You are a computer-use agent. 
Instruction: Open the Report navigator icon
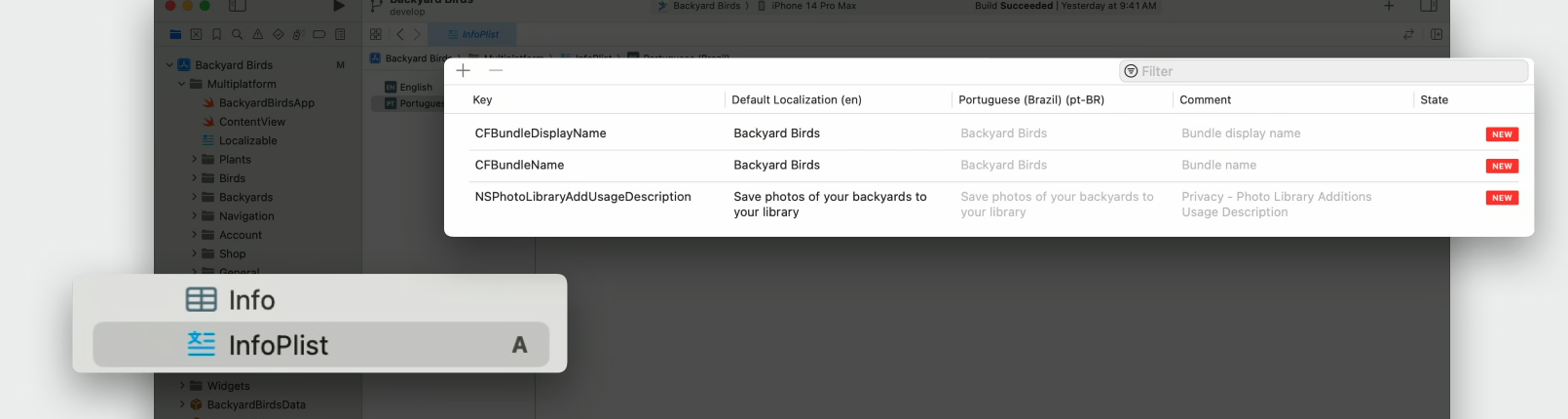pyautogui.click(x=340, y=34)
